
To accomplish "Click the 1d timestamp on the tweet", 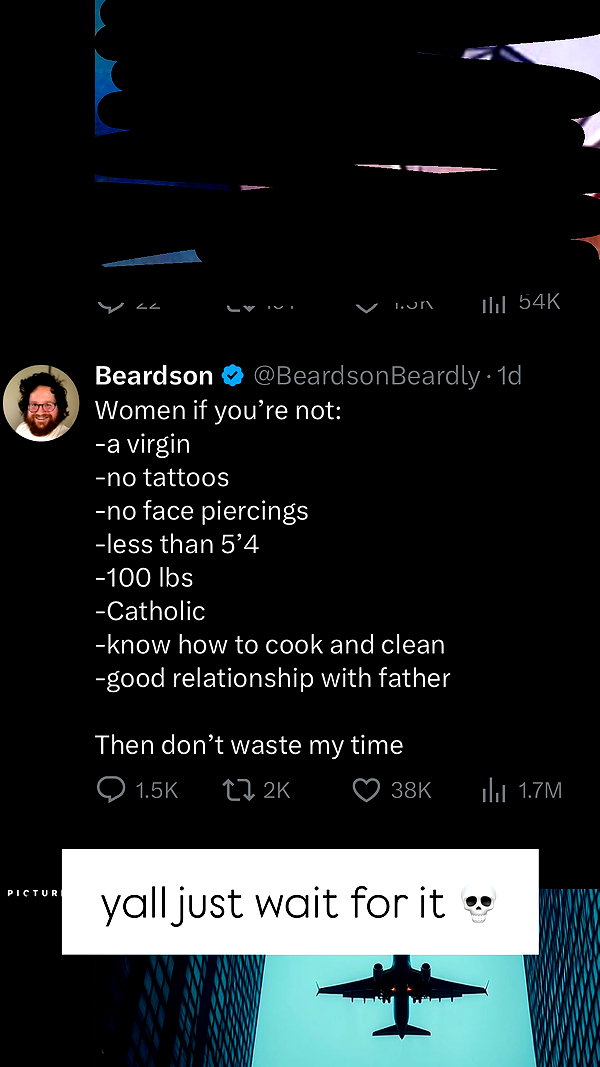I will [510, 376].
